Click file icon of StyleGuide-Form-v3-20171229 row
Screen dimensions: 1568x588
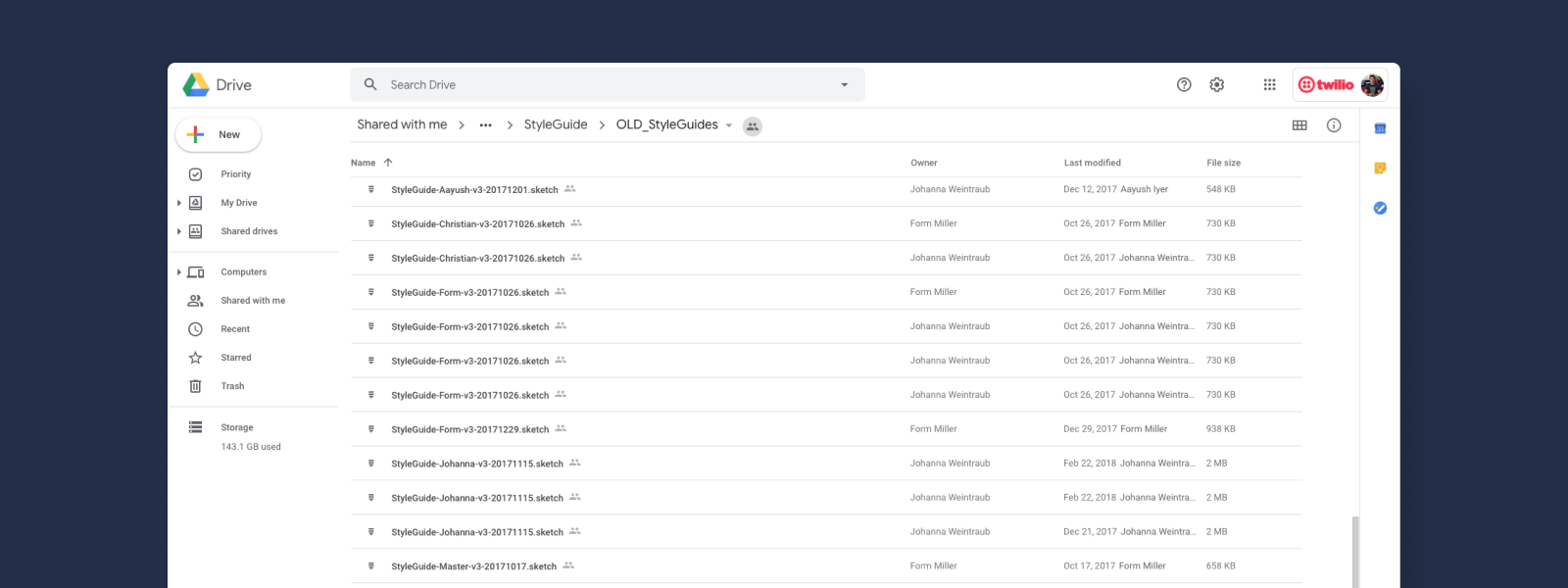point(370,429)
